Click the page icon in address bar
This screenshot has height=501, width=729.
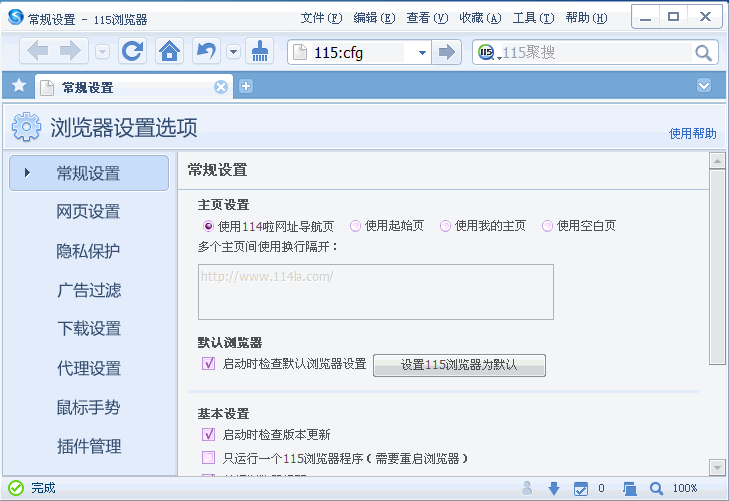click(300, 52)
